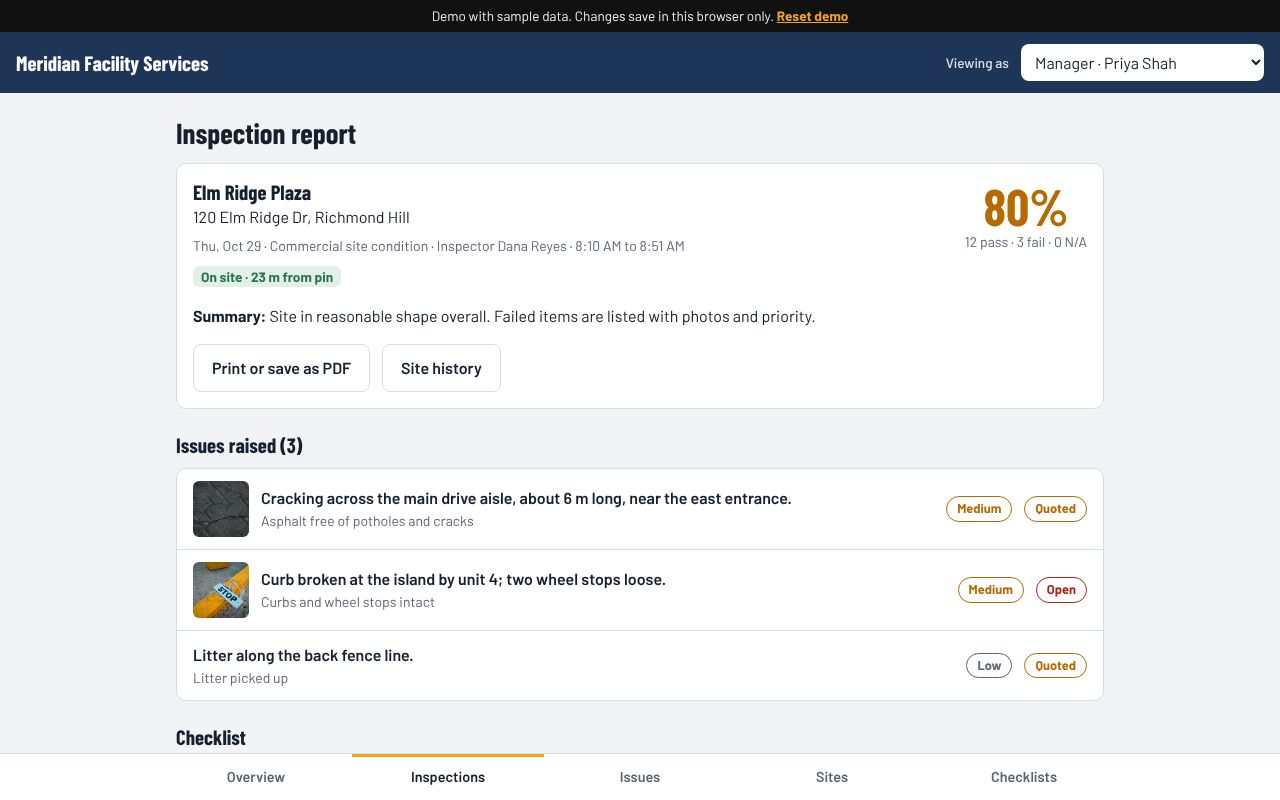
Task: Click the Open status badge on curb issue
Action: coord(1061,590)
